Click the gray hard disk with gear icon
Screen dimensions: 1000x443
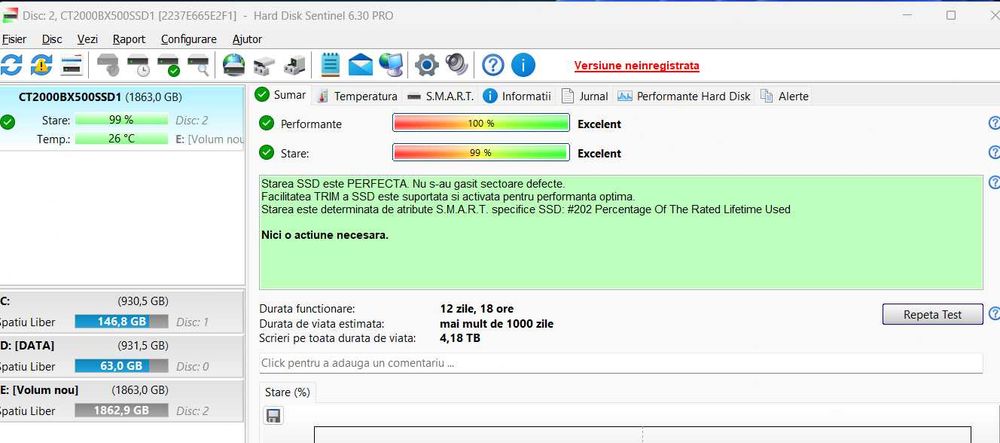tap(108, 64)
